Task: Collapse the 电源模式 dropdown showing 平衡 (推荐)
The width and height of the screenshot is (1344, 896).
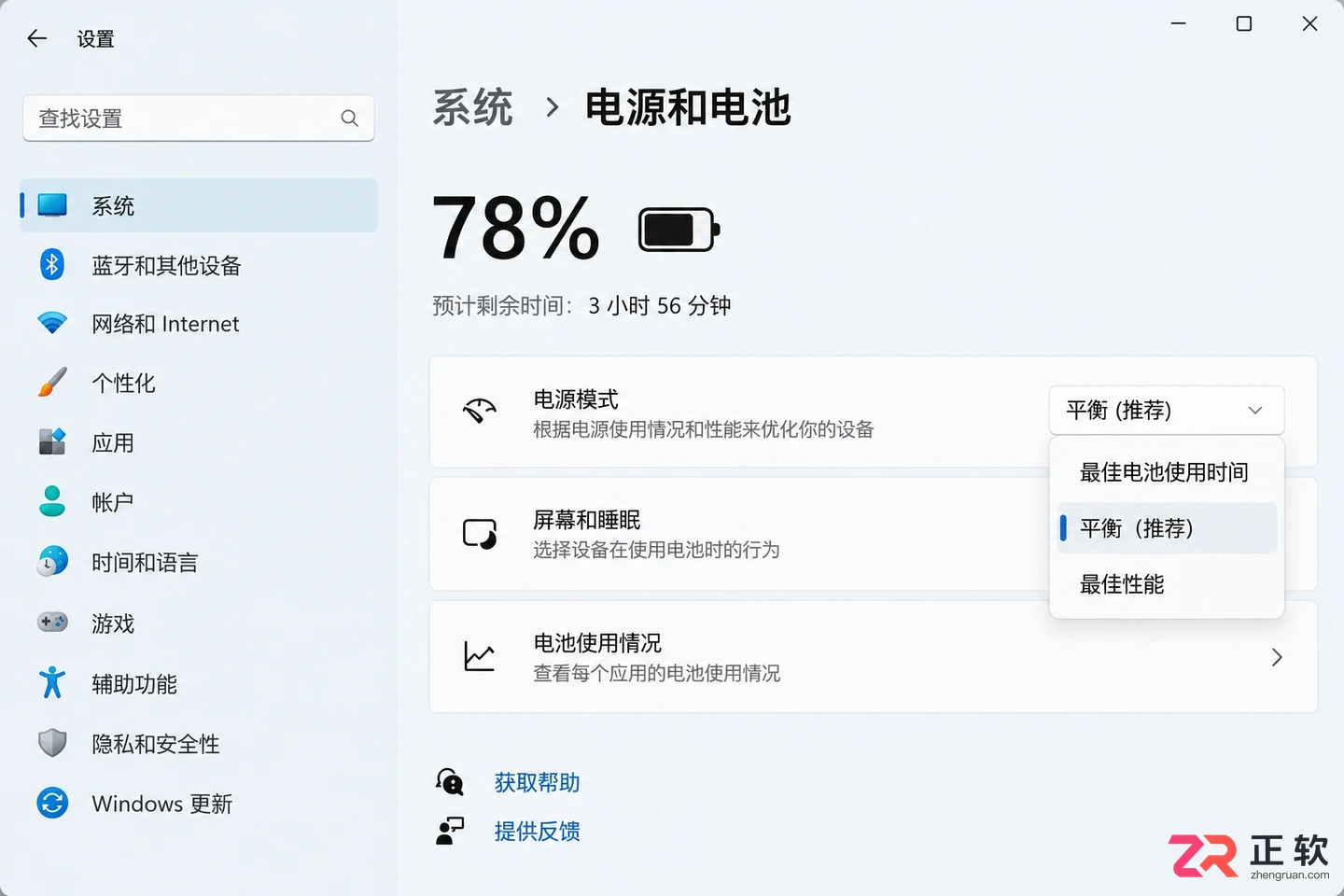Action: click(x=1167, y=410)
